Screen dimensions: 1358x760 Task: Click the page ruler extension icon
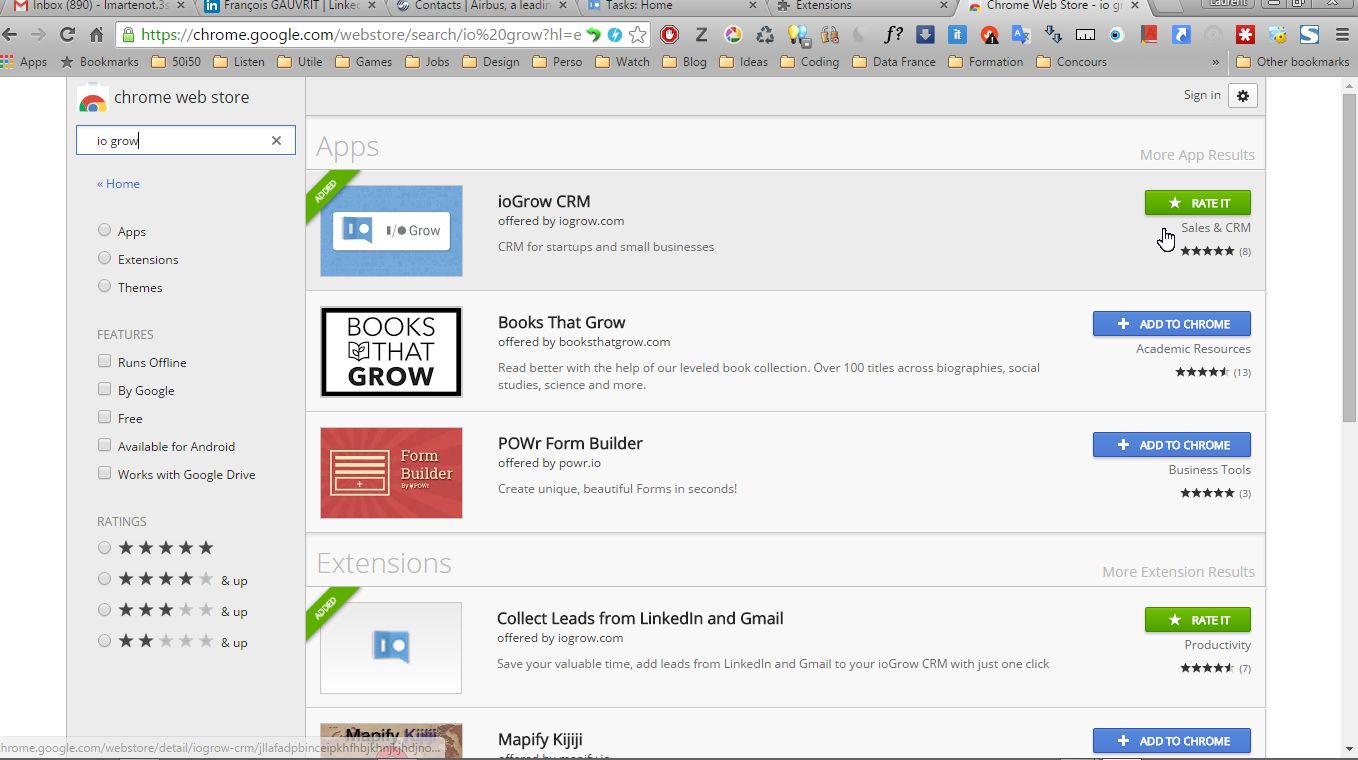1085,35
